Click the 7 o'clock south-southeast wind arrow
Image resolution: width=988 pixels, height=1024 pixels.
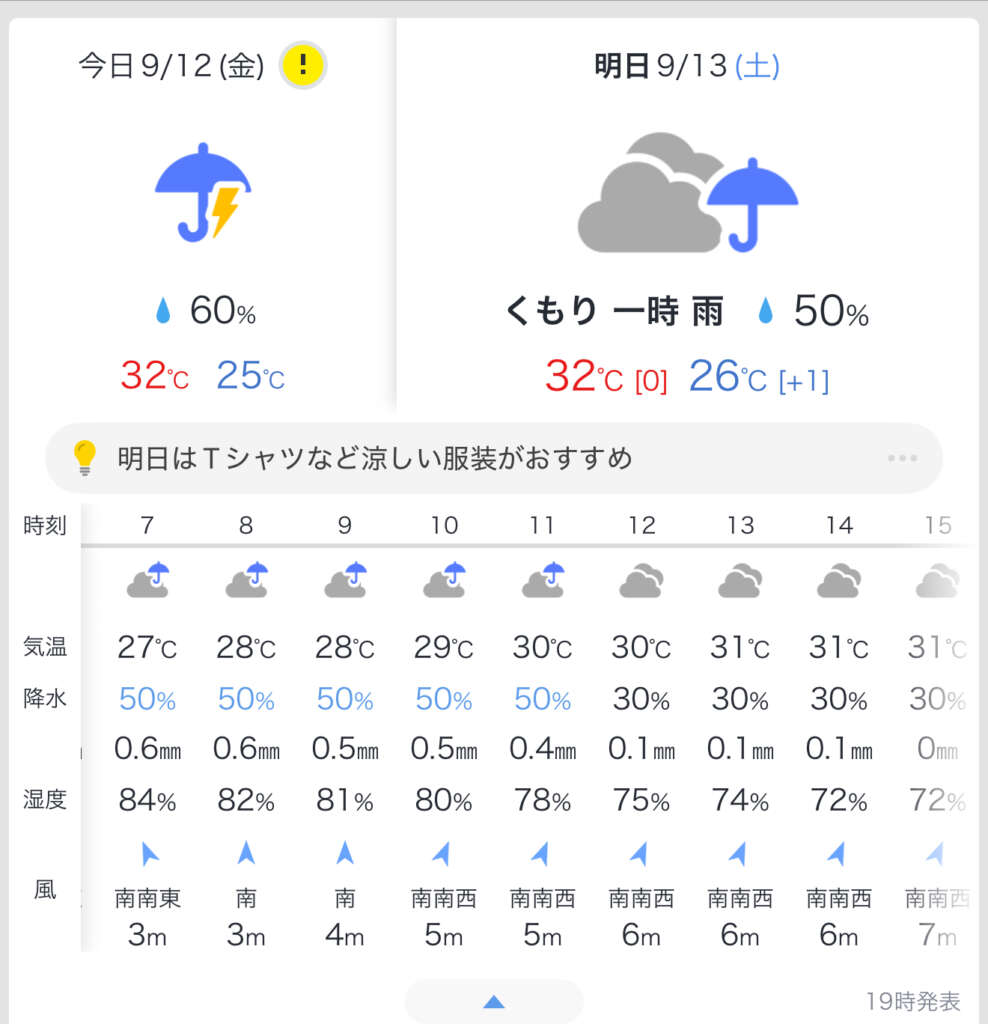click(x=150, y=854)
